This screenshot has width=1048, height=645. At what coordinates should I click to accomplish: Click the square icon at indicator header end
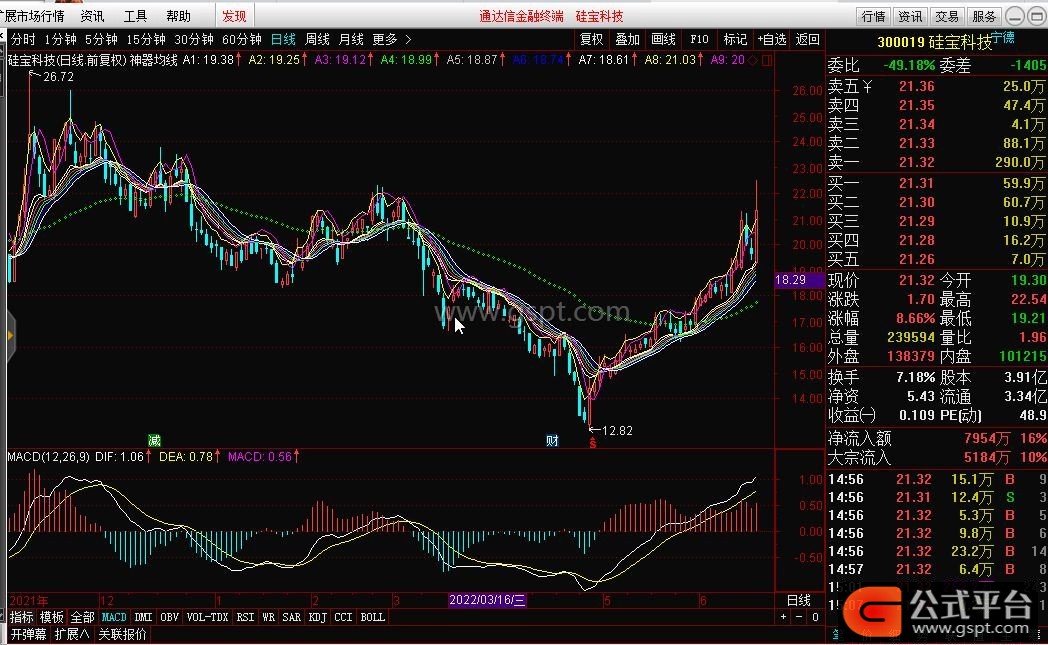[x=767, y=61]
